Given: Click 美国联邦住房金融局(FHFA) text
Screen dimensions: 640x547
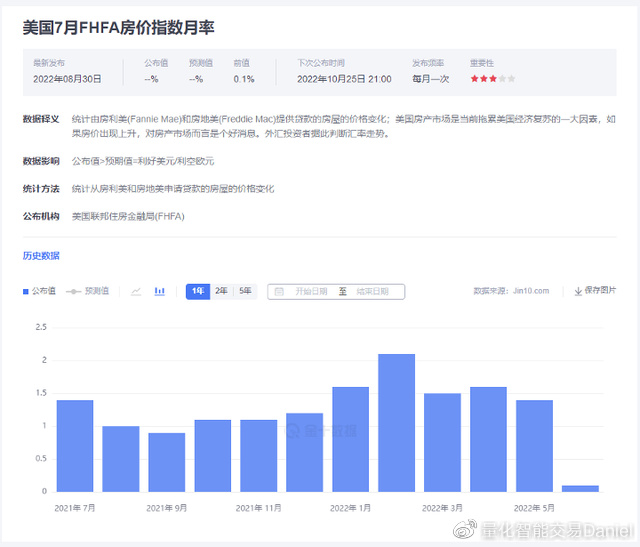Looking at the screenshot, I should pos(128,216).
